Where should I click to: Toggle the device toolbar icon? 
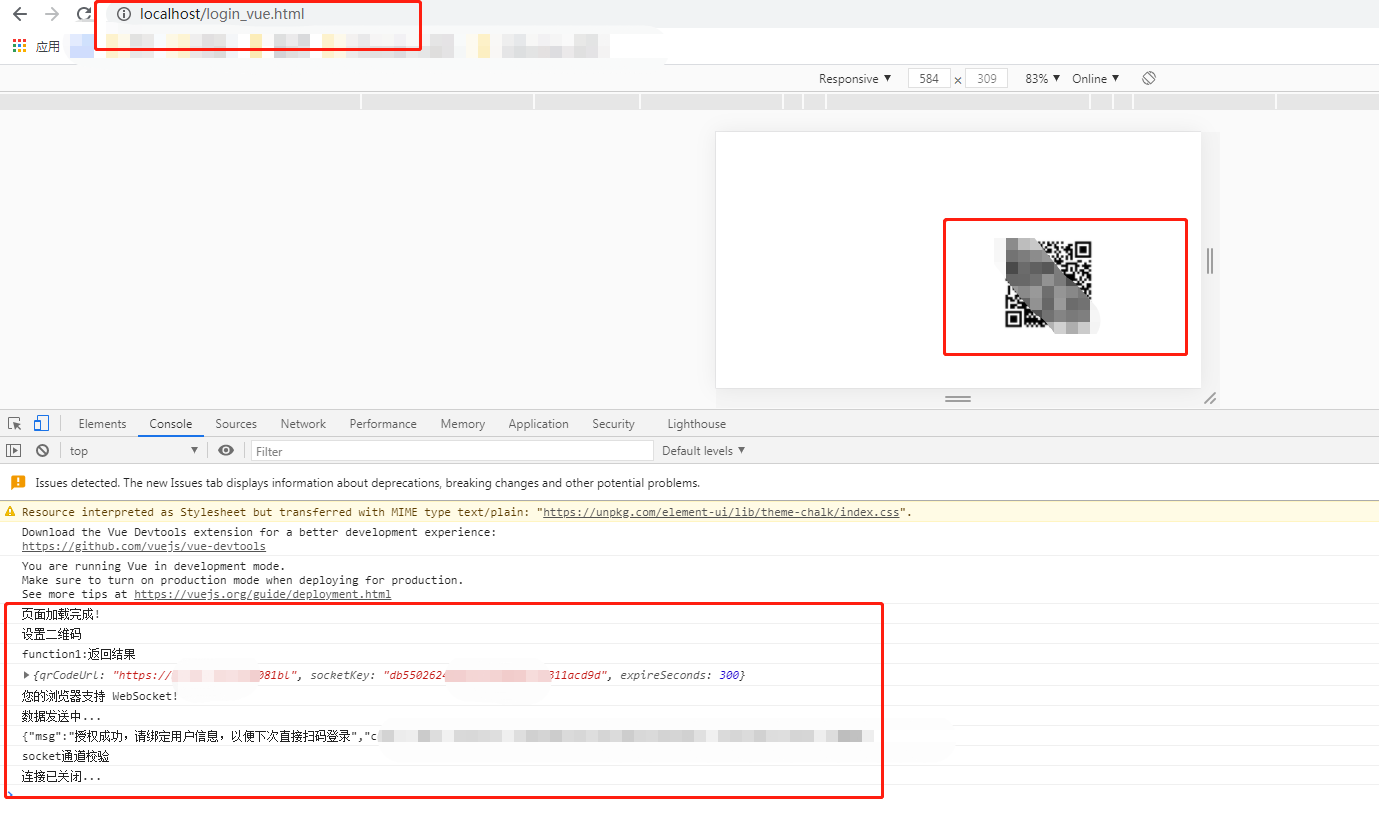41,423
